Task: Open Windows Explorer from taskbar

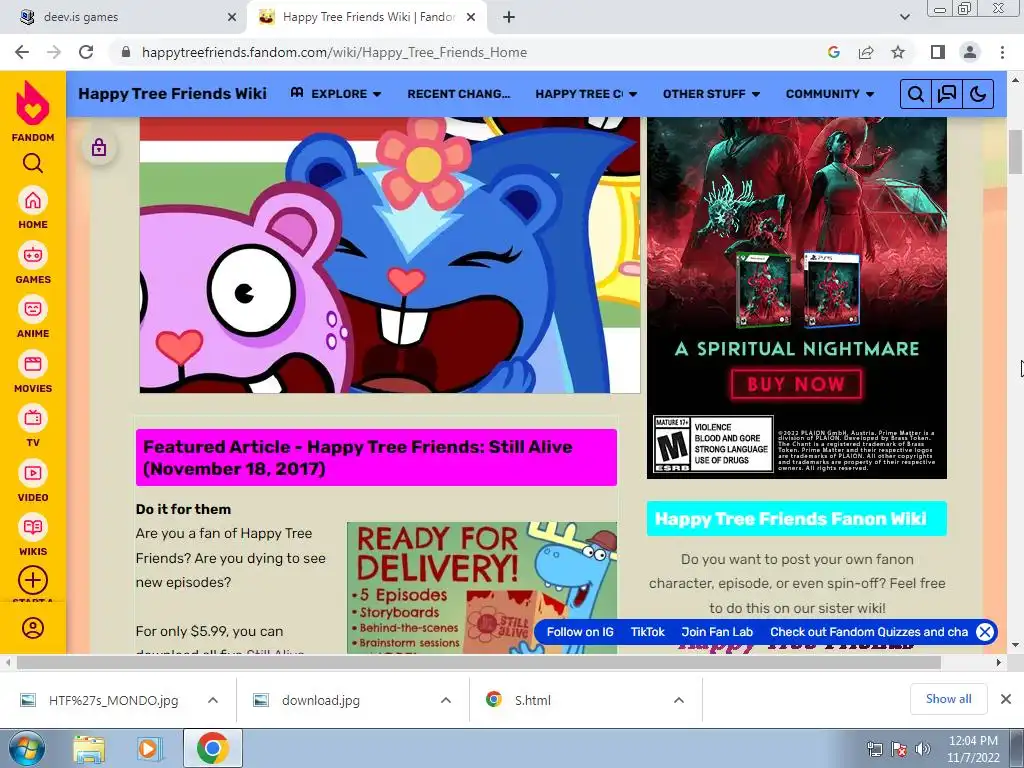Action: tap(89, 749)
